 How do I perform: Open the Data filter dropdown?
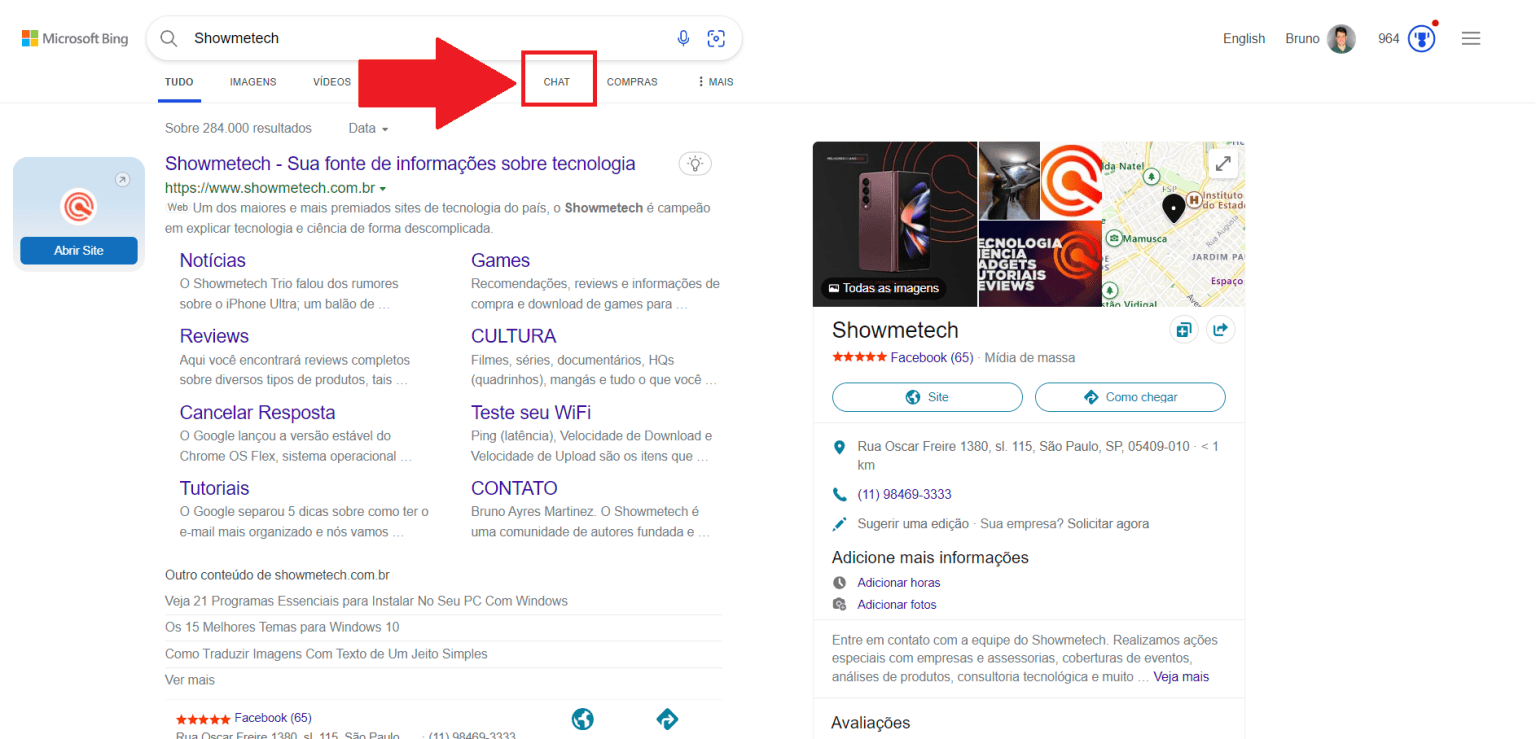367,128
